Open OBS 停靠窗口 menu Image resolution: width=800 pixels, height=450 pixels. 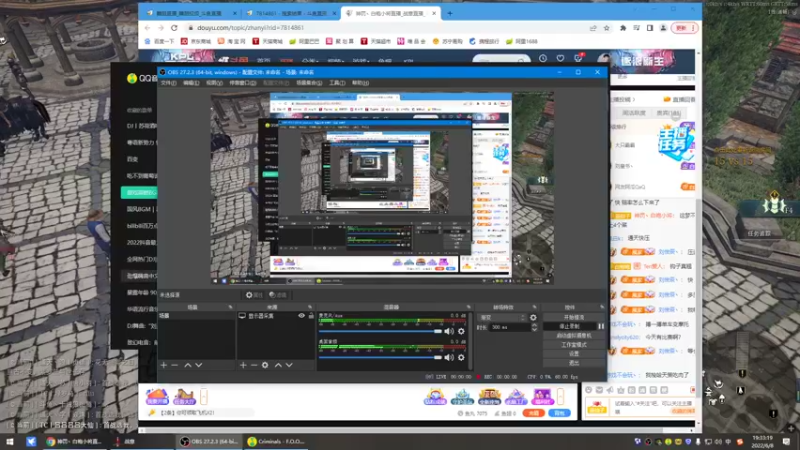click(x=242, y=83)
